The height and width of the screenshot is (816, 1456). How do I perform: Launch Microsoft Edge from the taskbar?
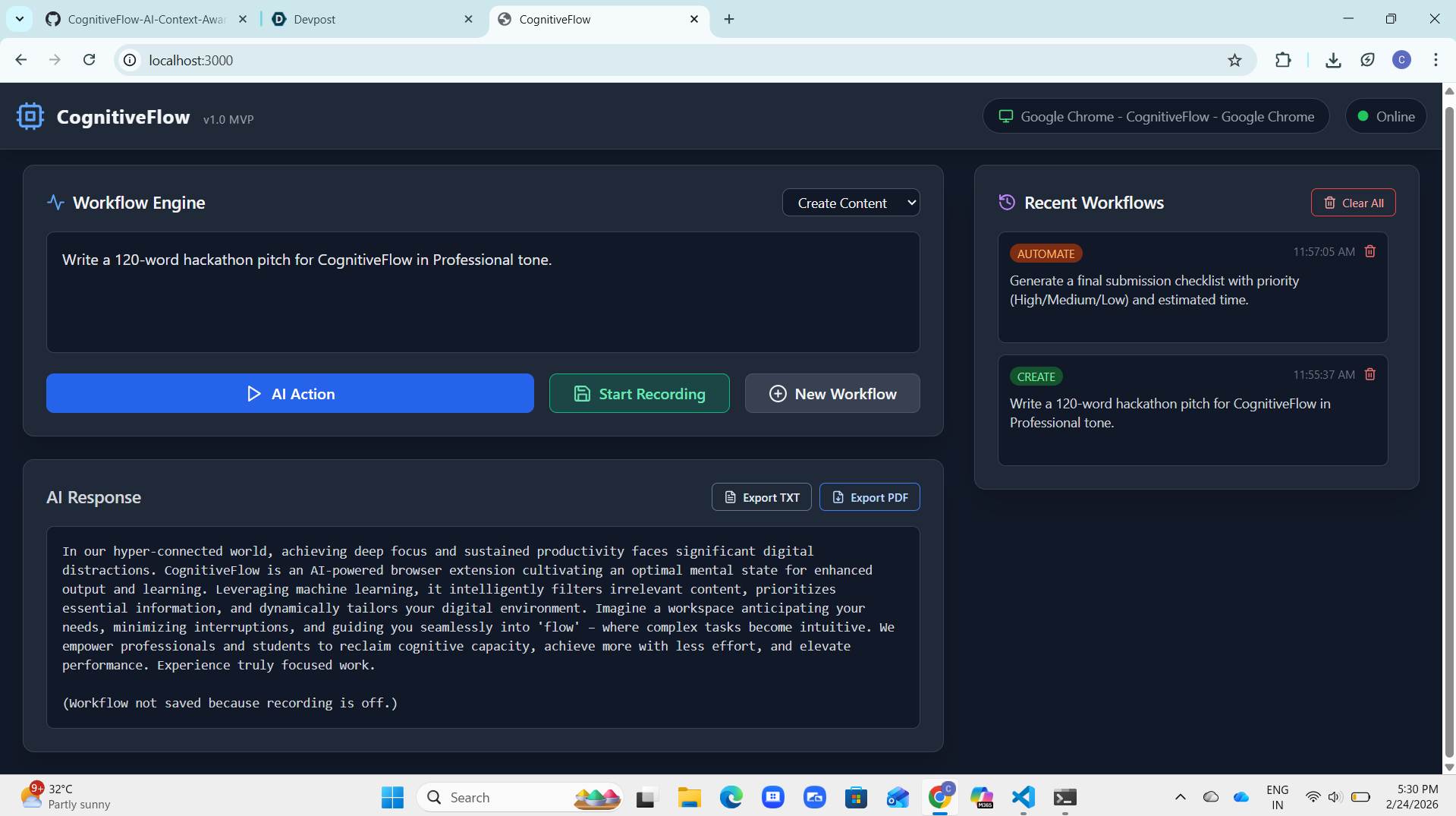click(x=731, y=797)
